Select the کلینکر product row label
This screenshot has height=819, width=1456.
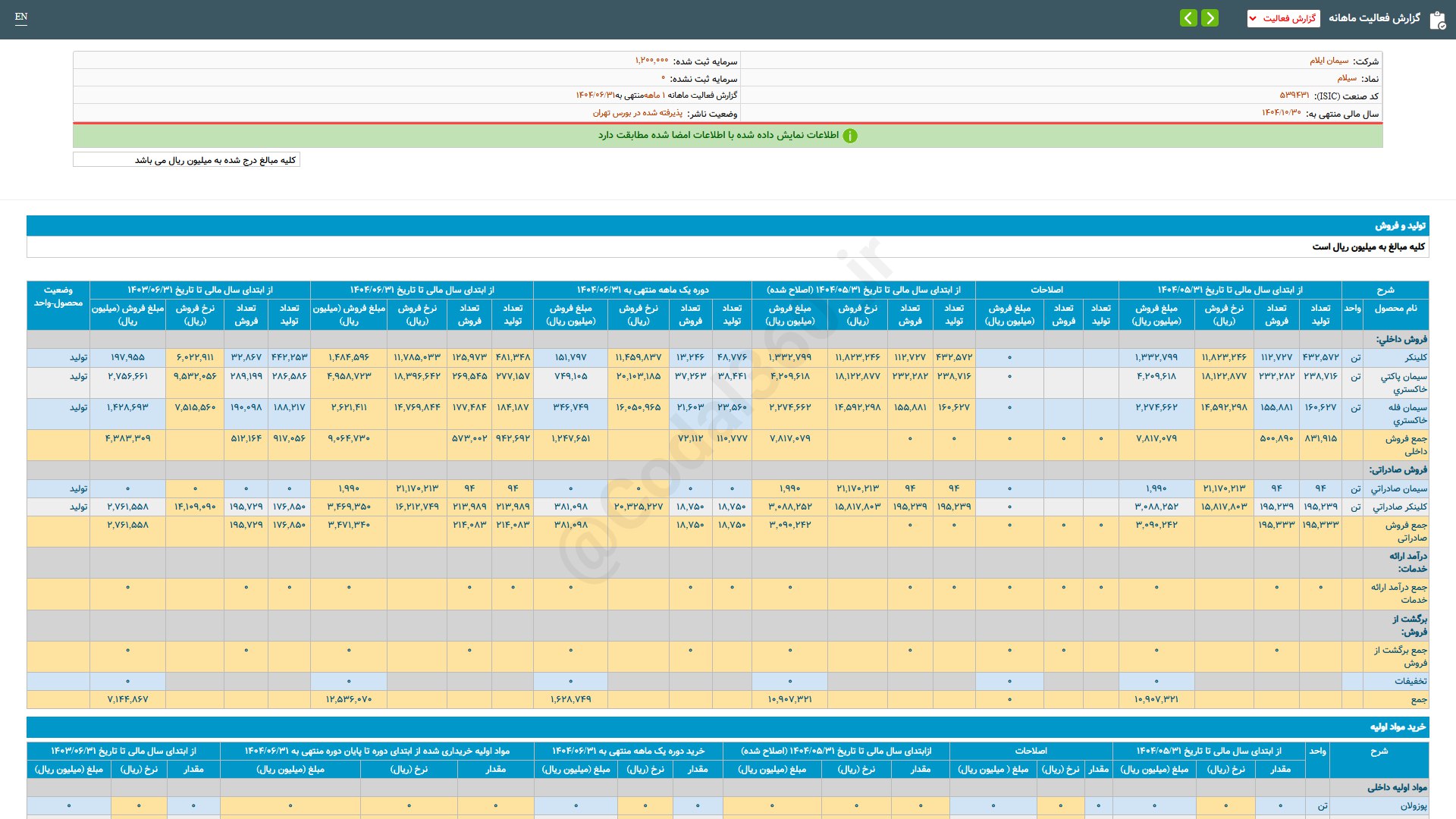pyautogui.click(x=1415, y=357)
